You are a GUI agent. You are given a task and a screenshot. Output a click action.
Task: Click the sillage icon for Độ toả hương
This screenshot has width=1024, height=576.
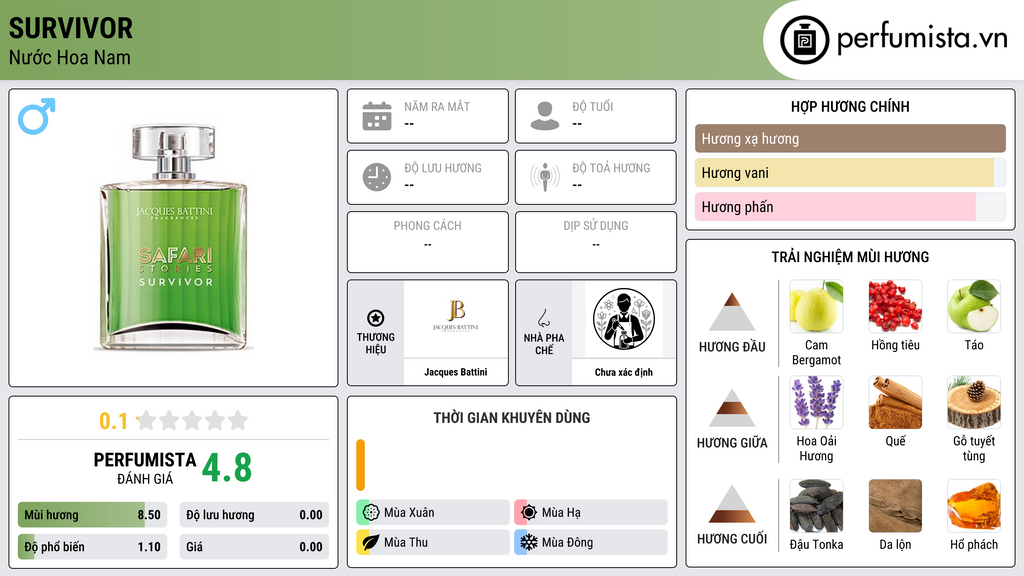coord(545,177)
